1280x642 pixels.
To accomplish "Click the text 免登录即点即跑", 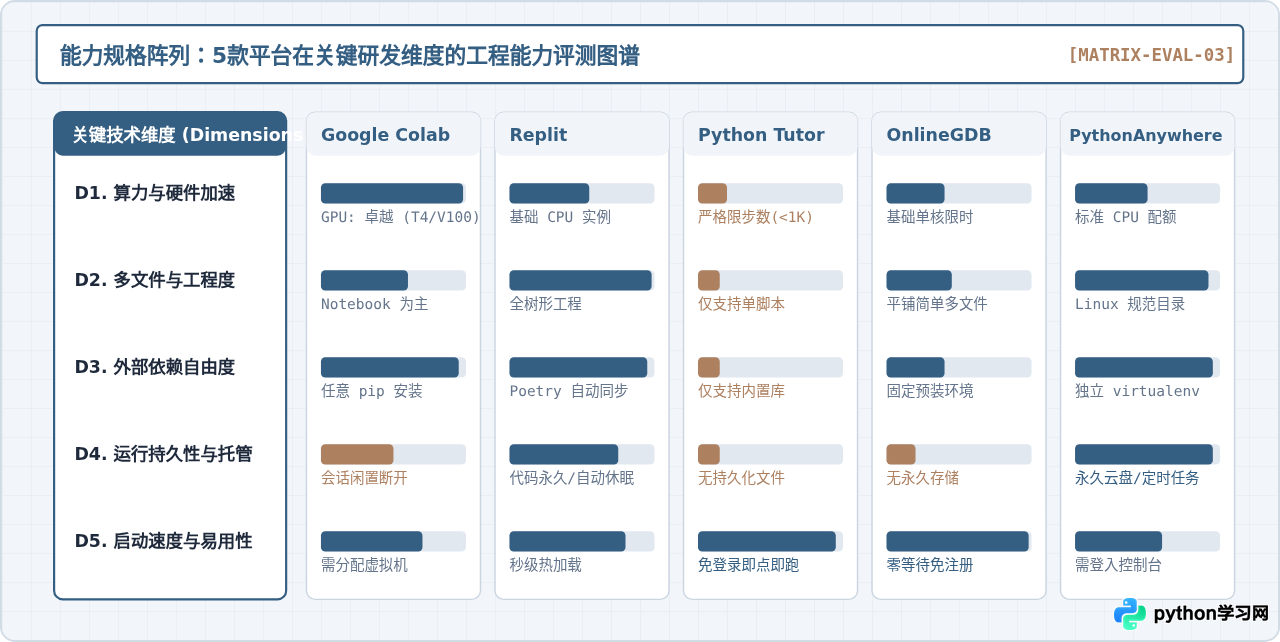I will tap(749, 565).
